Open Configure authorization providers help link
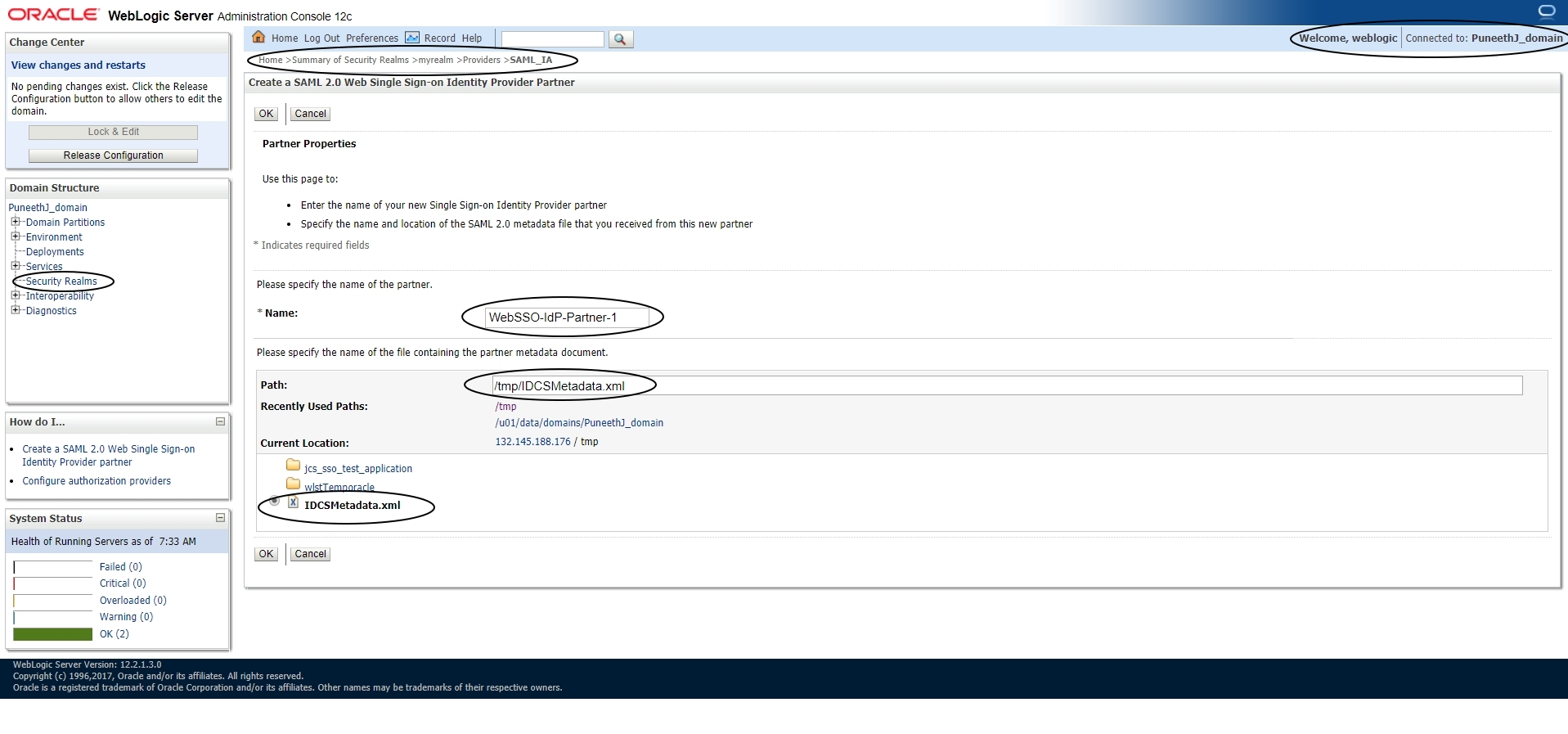1568x734 pixels. click(97, 481)
